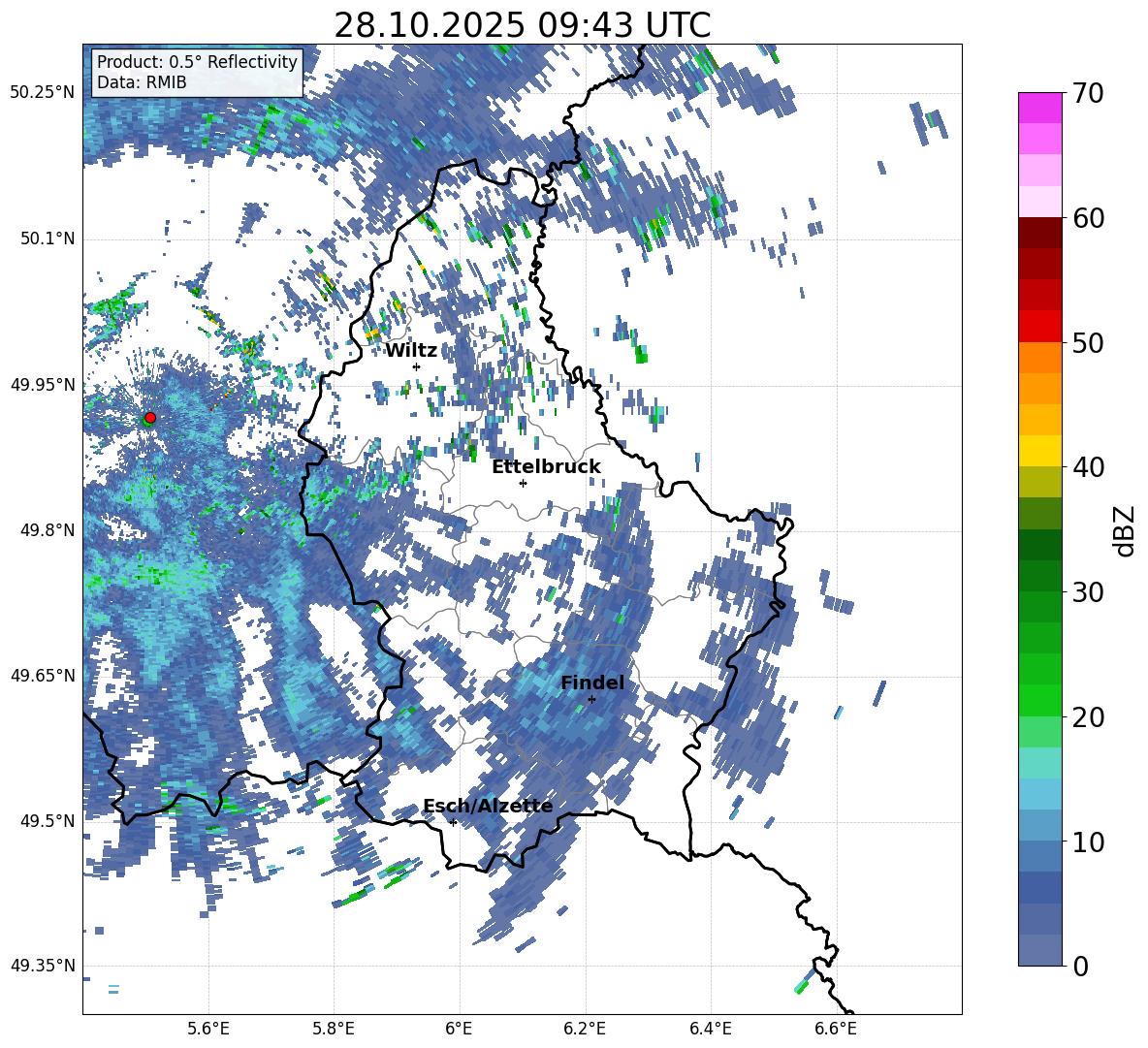Click the Esch/Alzette city label

tap(488, 807)
